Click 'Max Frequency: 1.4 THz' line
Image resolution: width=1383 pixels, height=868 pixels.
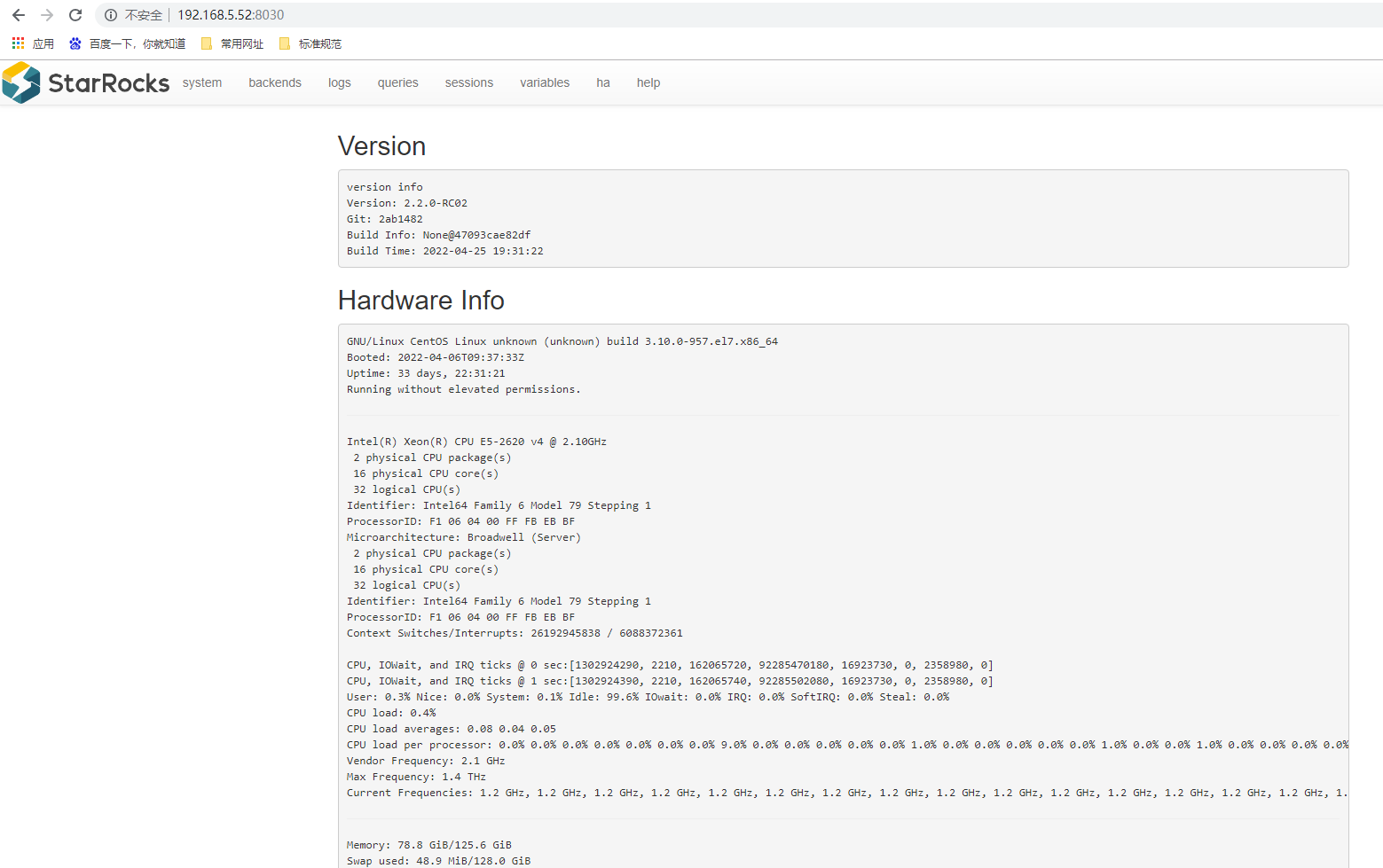click(x=416, y=777)
